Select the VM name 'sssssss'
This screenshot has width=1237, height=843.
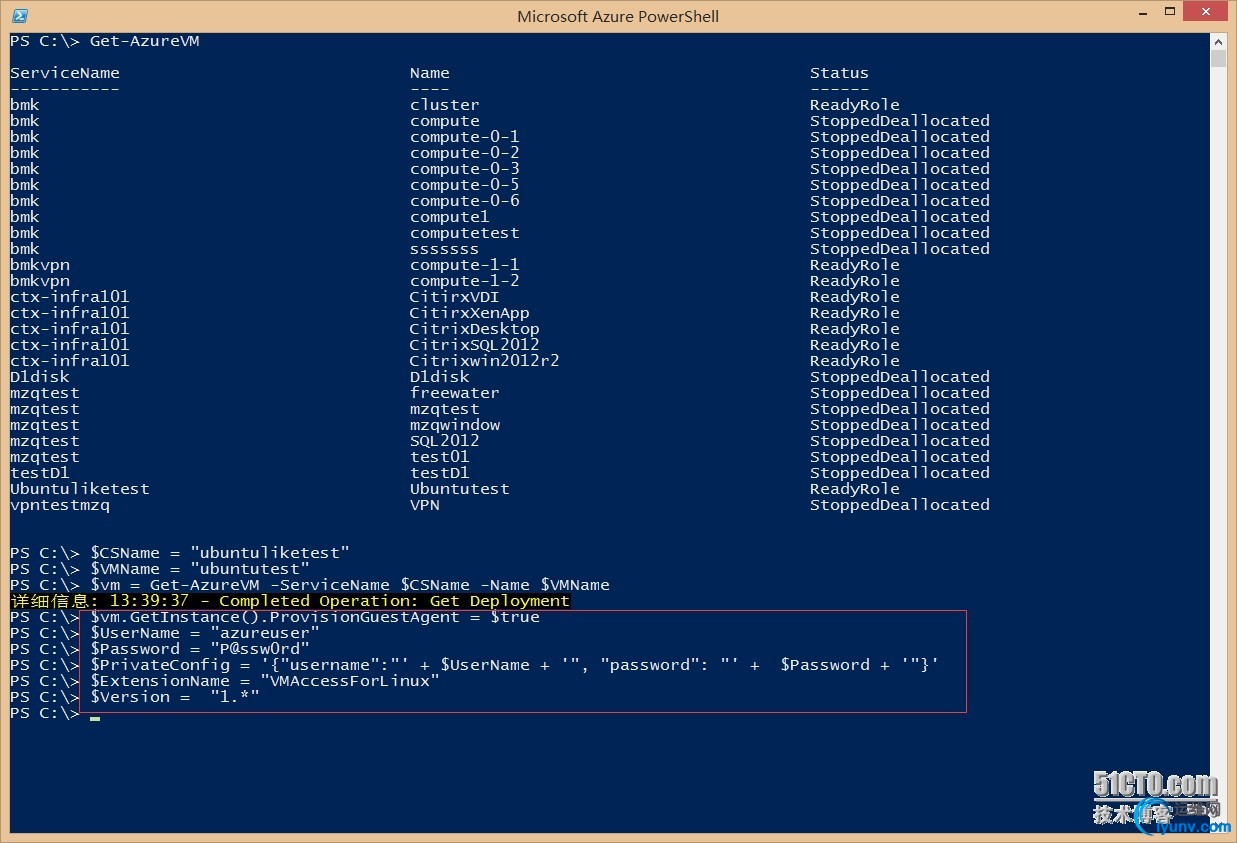click(x=445, y=249)
